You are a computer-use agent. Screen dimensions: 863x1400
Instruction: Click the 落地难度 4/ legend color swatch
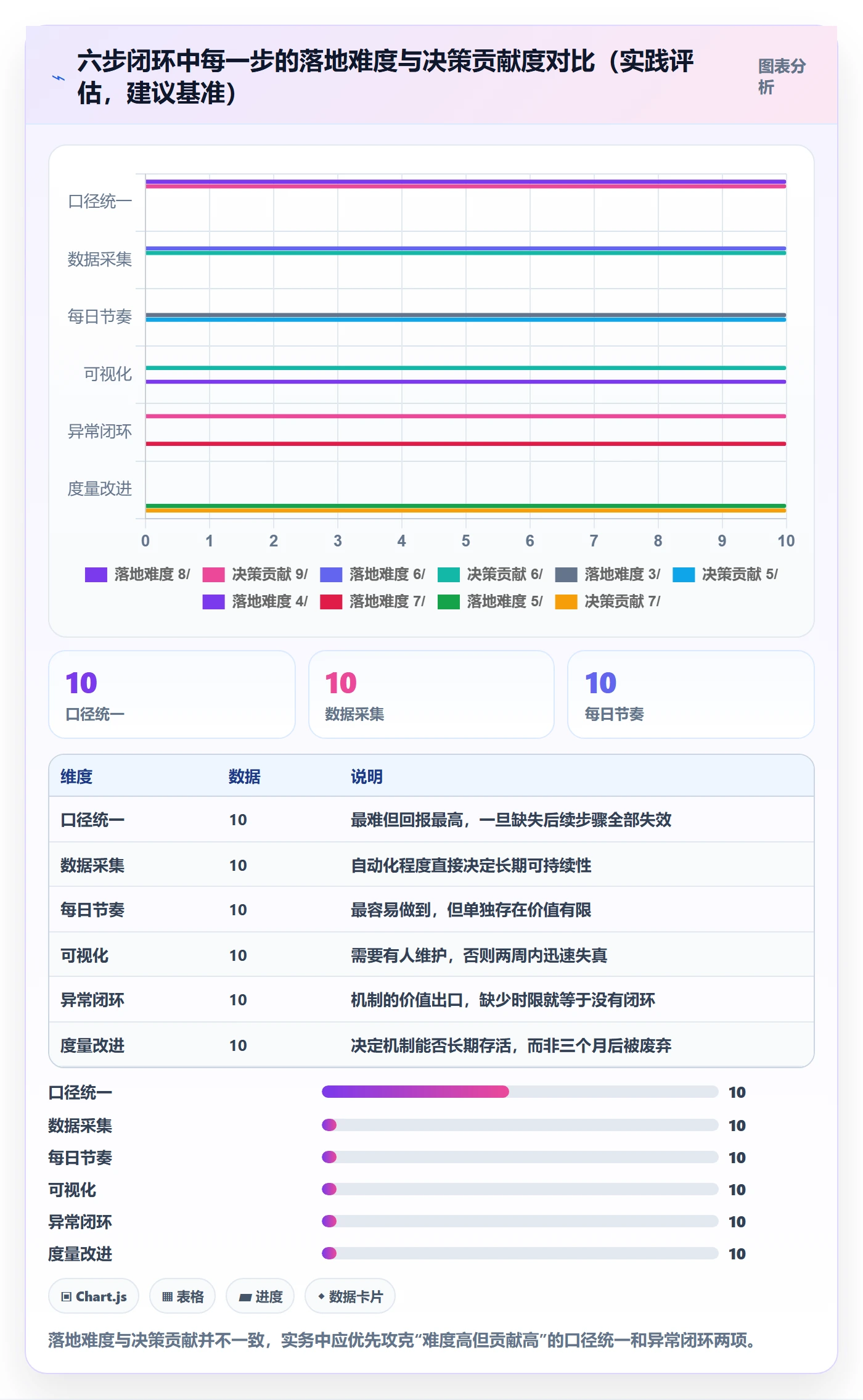coord(213,601)
